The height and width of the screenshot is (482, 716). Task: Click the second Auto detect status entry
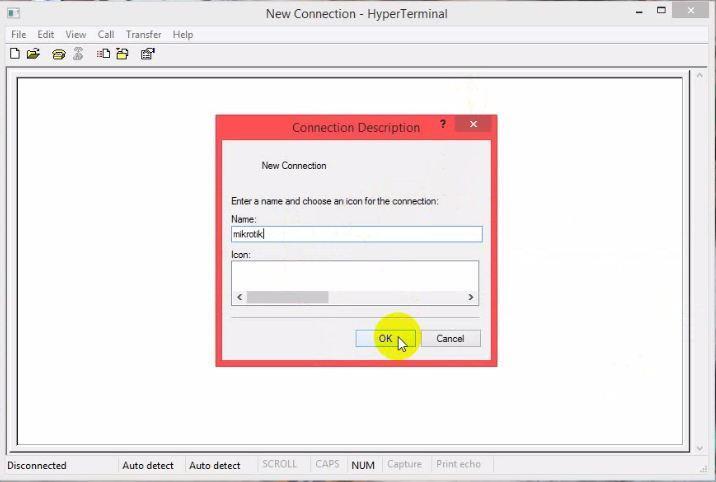[215, 466]
